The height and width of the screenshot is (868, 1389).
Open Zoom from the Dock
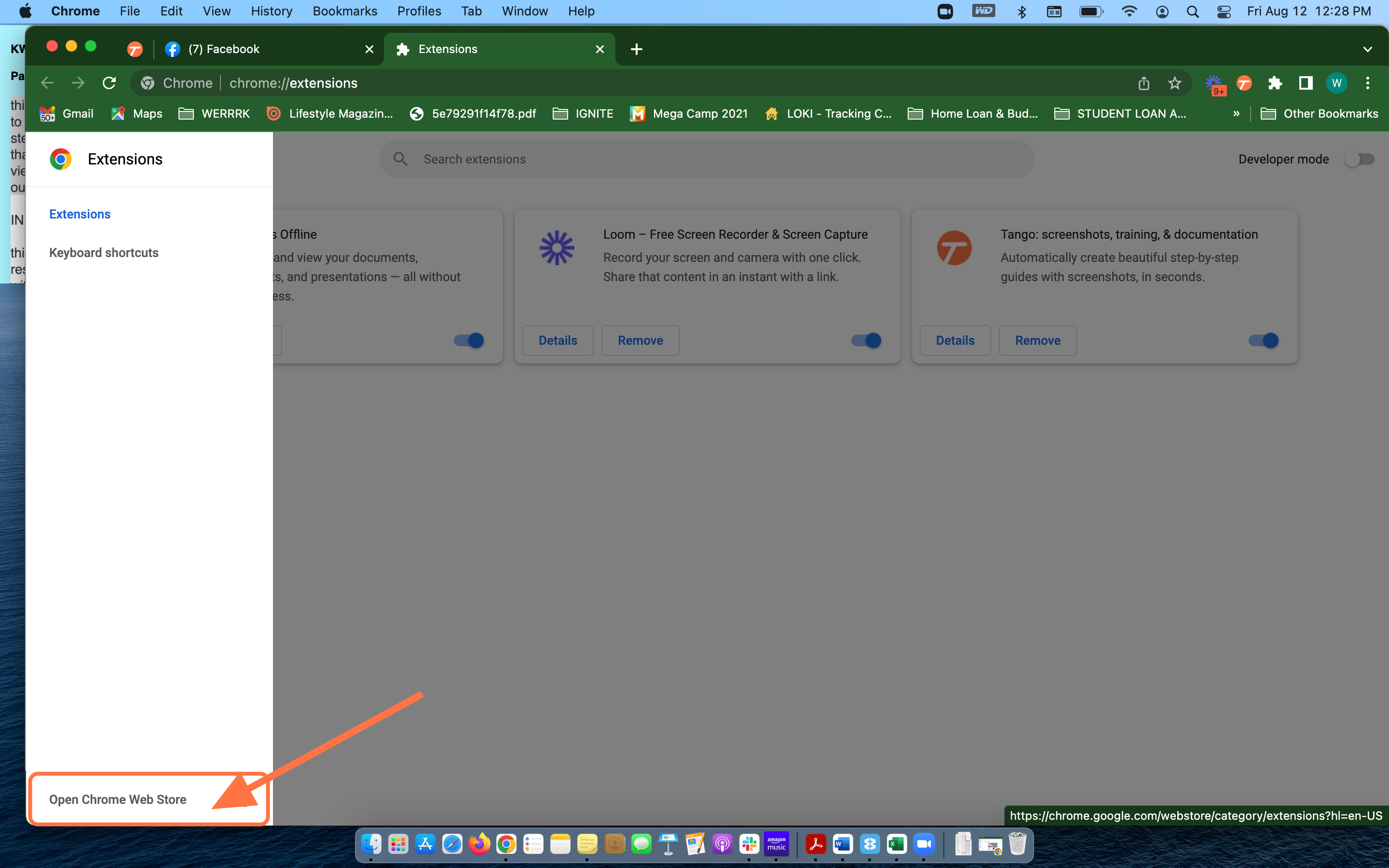[x=924, y=844]
